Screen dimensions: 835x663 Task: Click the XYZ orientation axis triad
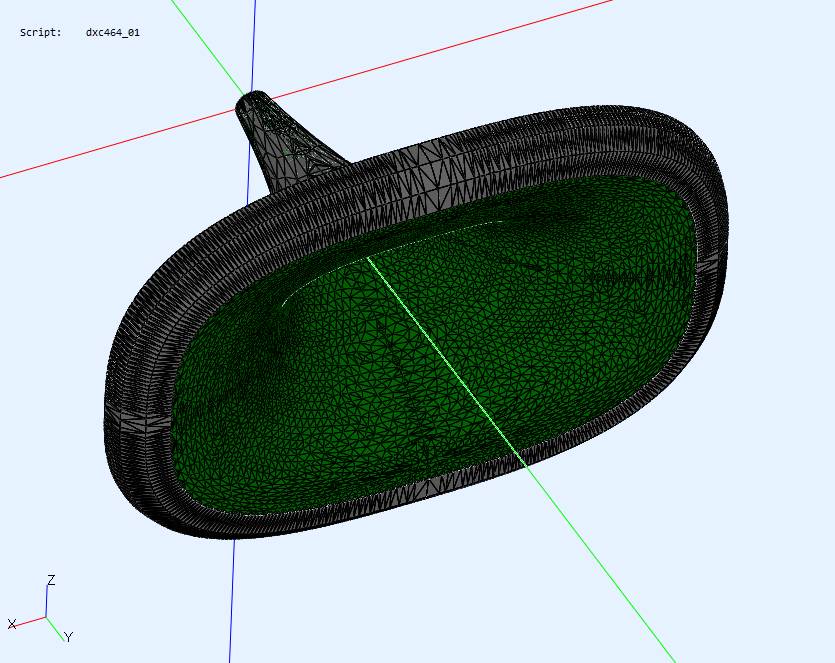pos(40,609)
